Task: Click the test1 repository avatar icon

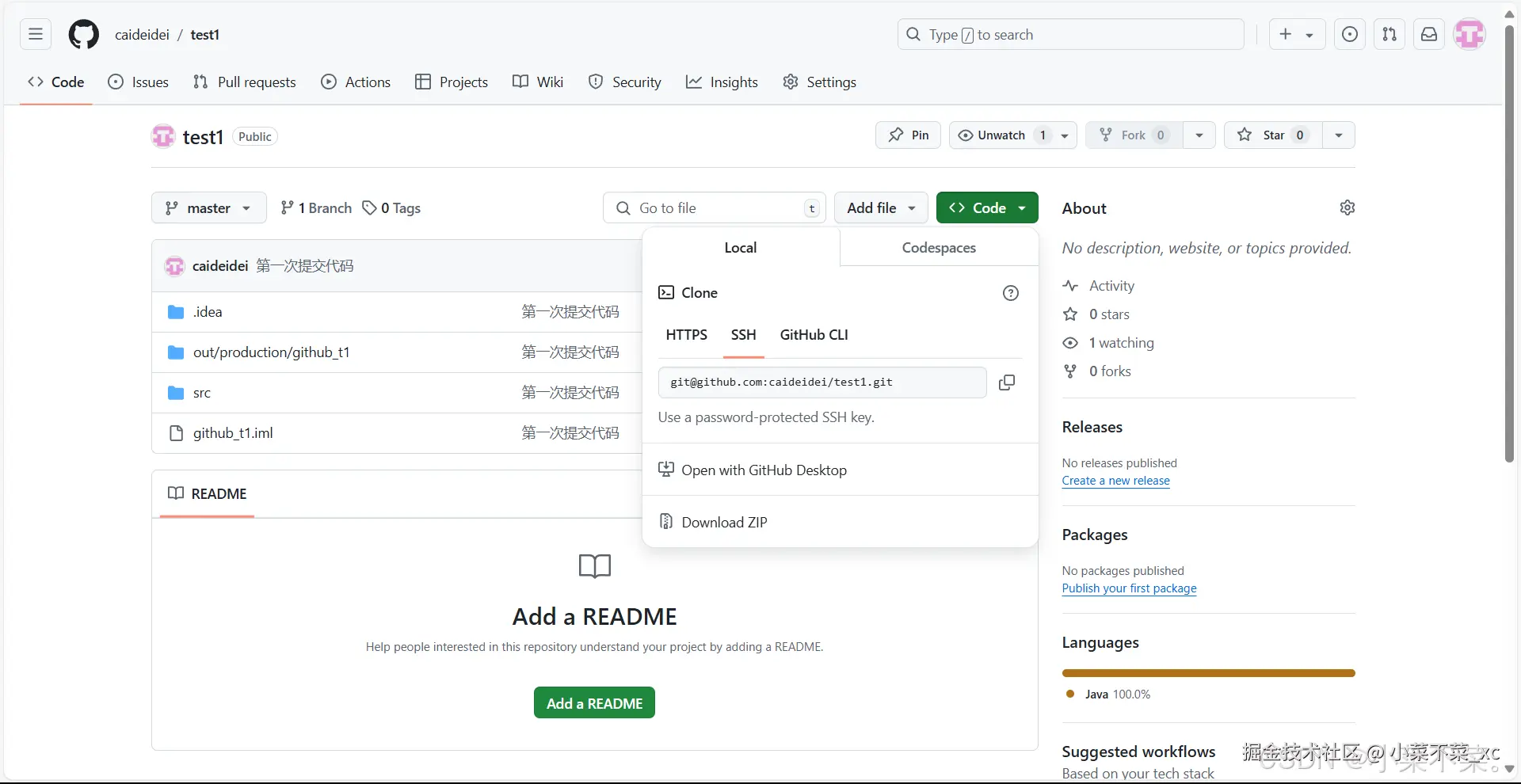Action: [163, 136]
